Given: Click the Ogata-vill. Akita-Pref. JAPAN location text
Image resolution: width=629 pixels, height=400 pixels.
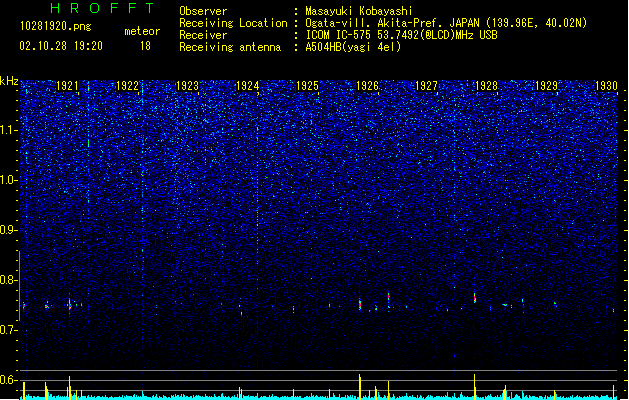Looking at the screenshot, I should [x=446, y=23].
